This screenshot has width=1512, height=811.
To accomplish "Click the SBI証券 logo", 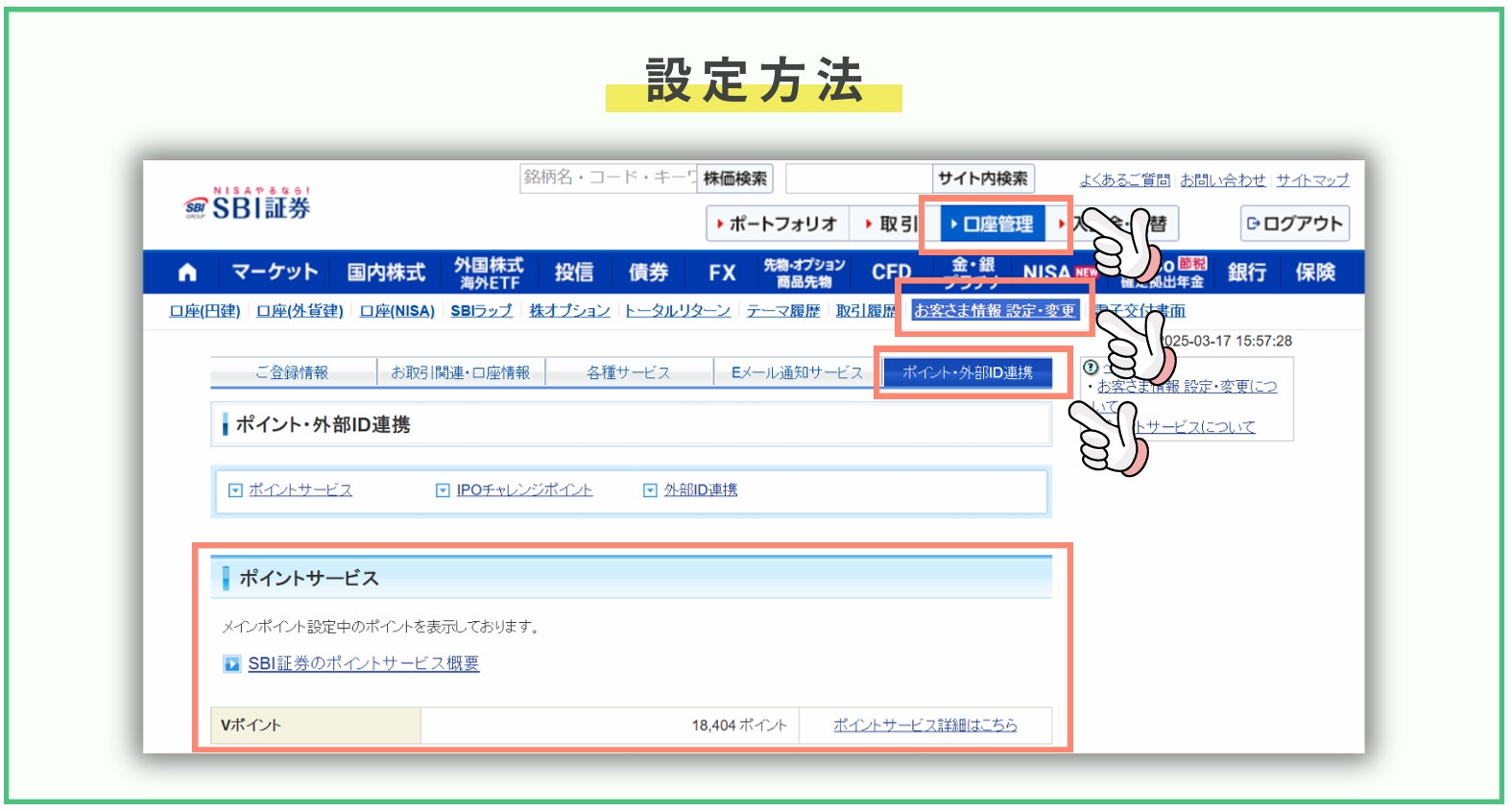I will 248,204.
